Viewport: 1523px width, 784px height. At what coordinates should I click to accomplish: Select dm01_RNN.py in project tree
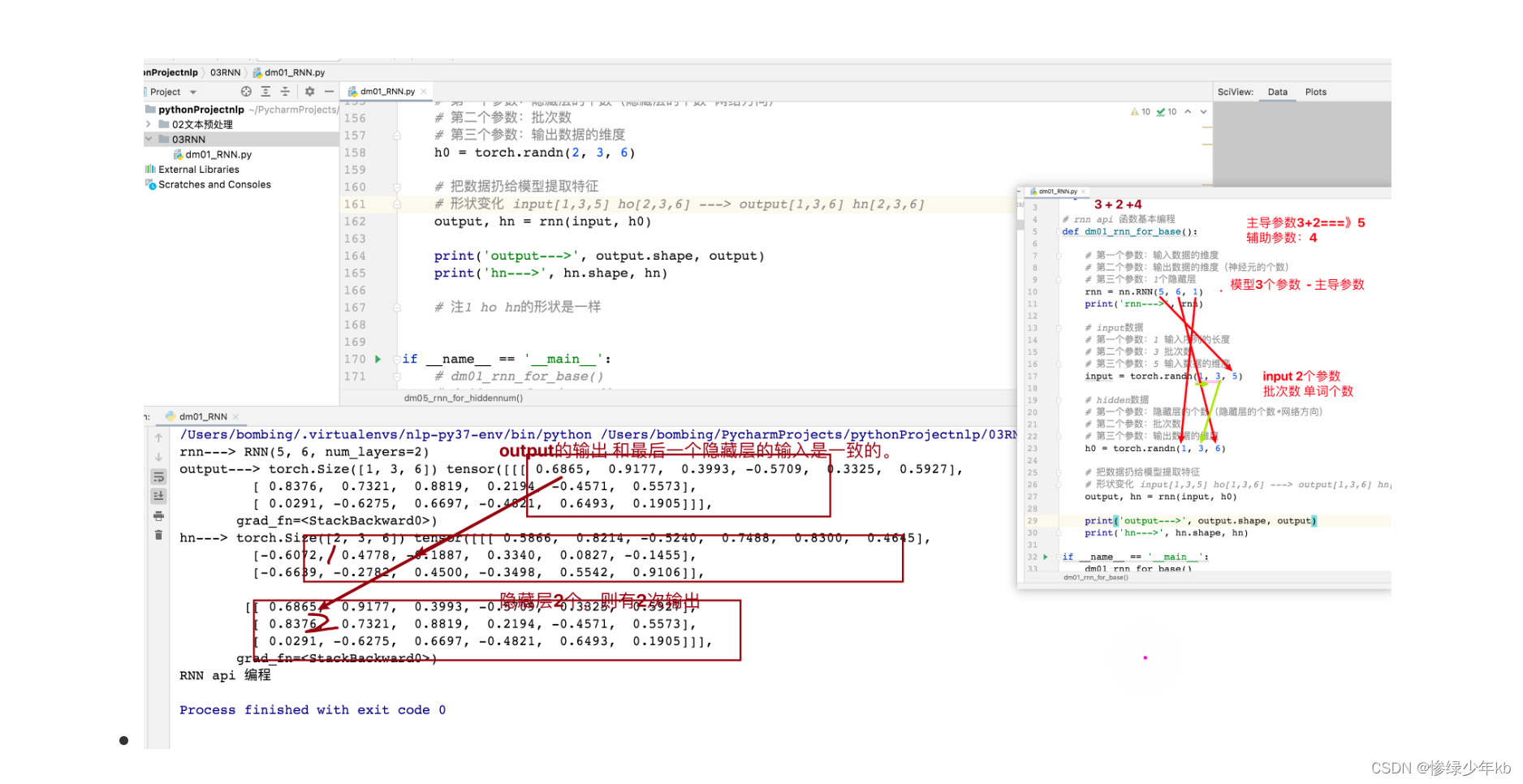213,154
